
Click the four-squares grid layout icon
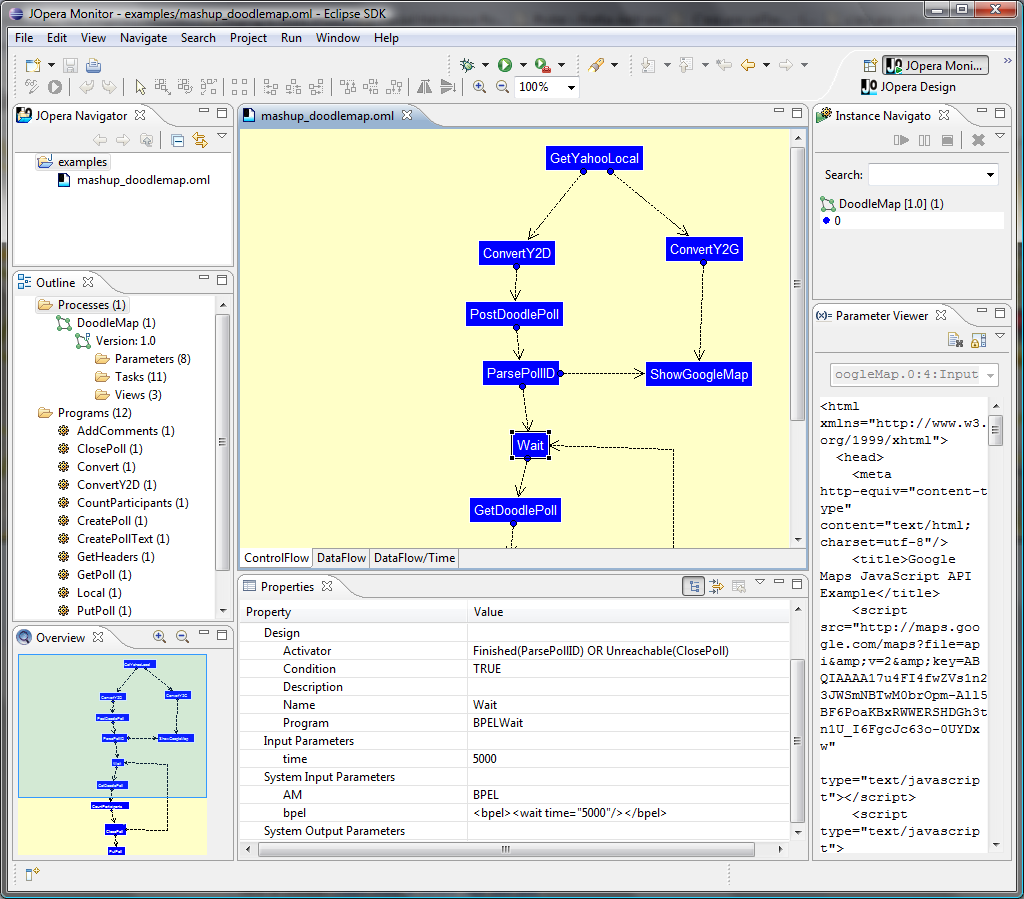[240, 87]
